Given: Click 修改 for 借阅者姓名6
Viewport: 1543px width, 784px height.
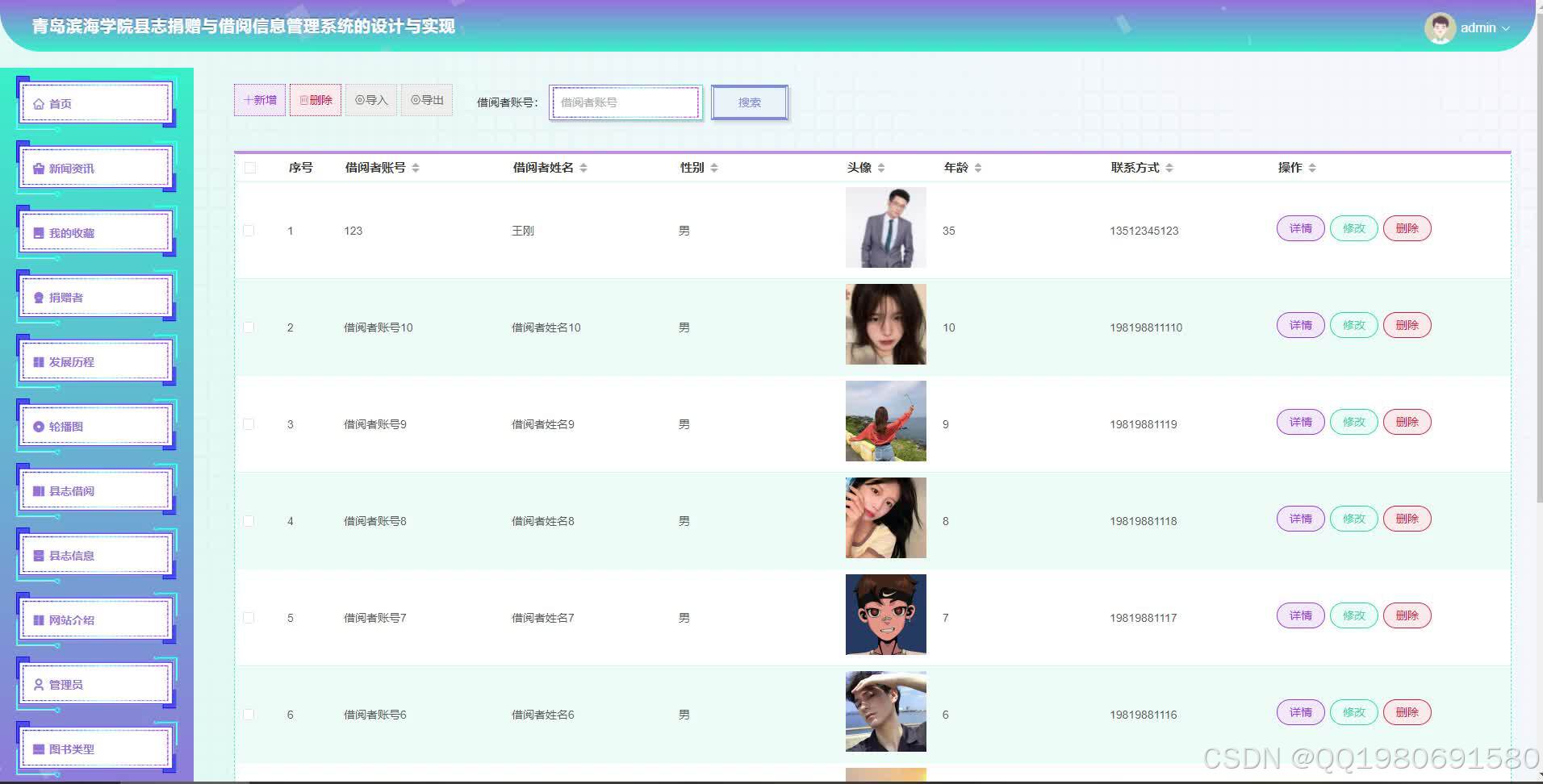Looking at the screenshot, I should tap(1354, 712).
